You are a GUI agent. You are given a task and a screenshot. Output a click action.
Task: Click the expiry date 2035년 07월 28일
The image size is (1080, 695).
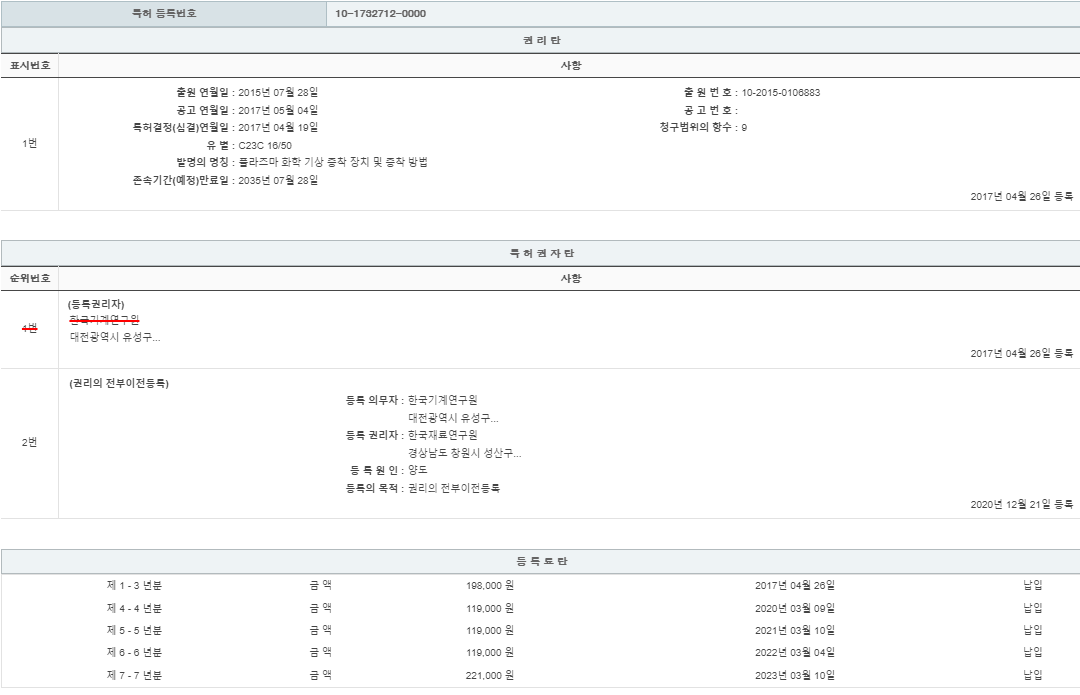point(278,180)
